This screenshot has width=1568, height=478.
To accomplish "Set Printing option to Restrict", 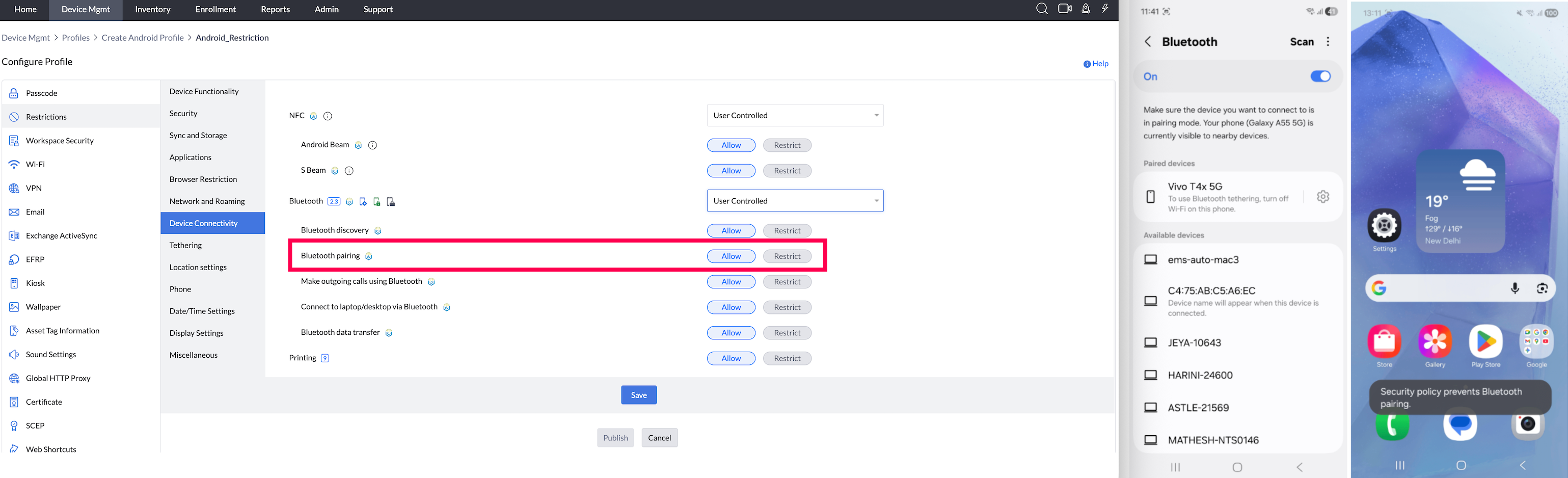I will (787, 359).
